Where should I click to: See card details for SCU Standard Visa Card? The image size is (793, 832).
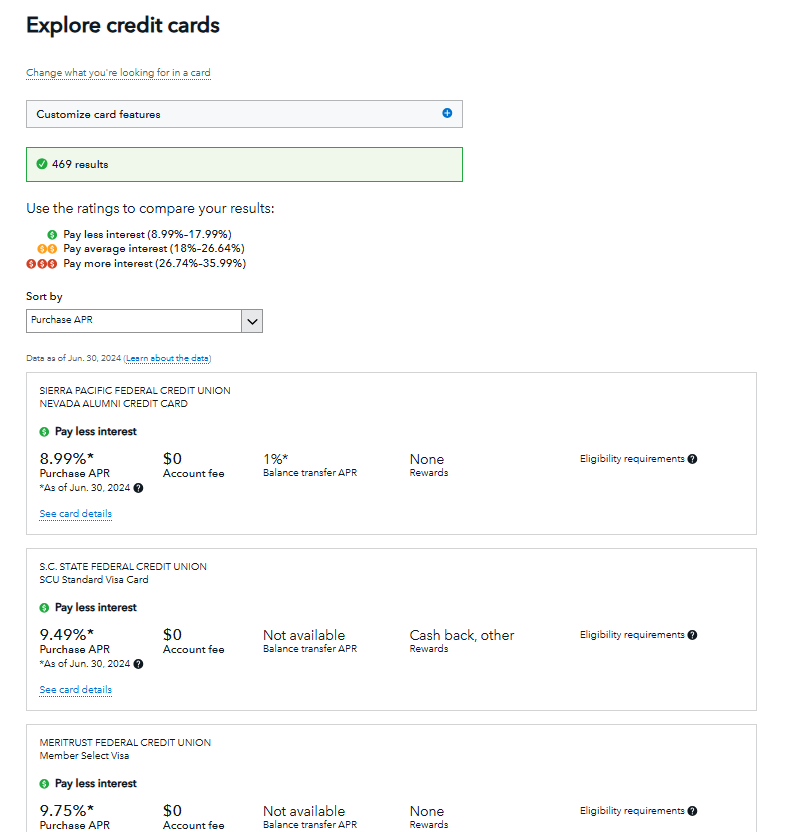75,690
